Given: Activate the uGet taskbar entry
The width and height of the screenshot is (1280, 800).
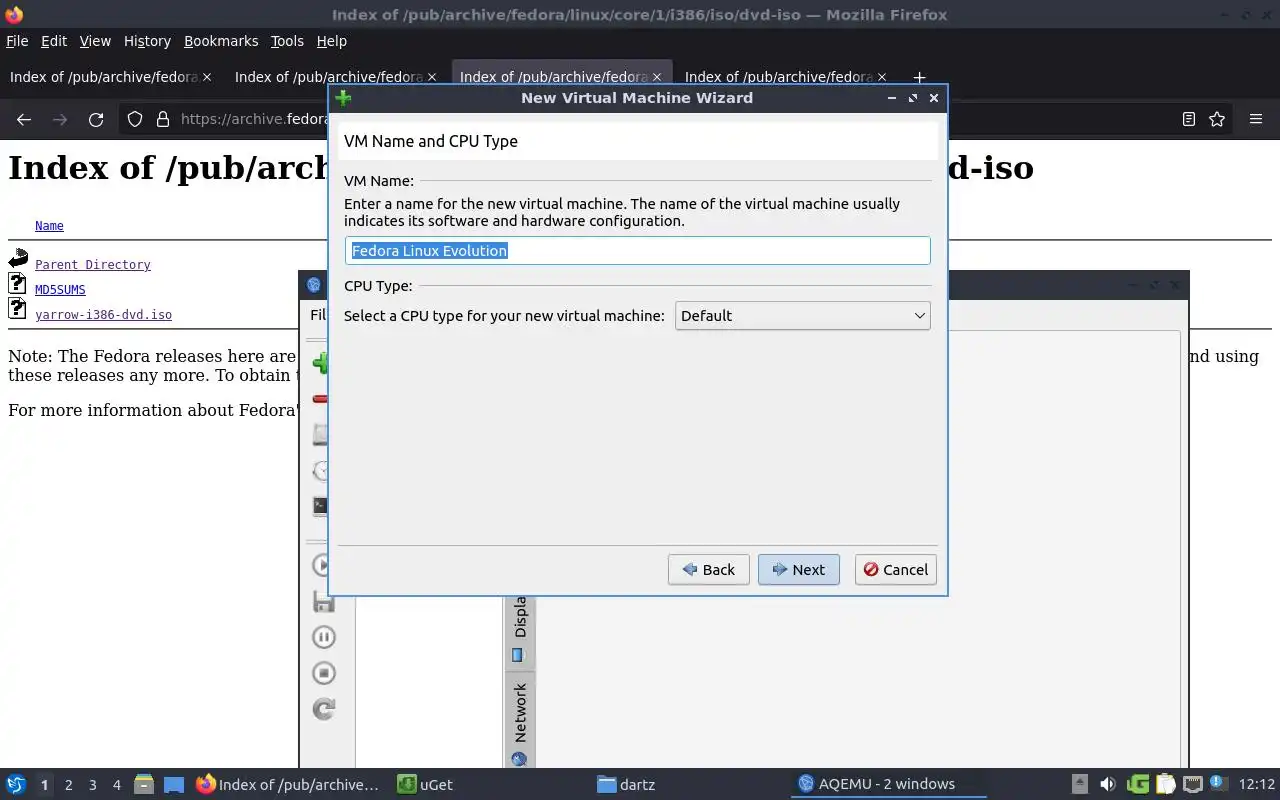Looking at the screenshot, I should [x=489, y=785].
